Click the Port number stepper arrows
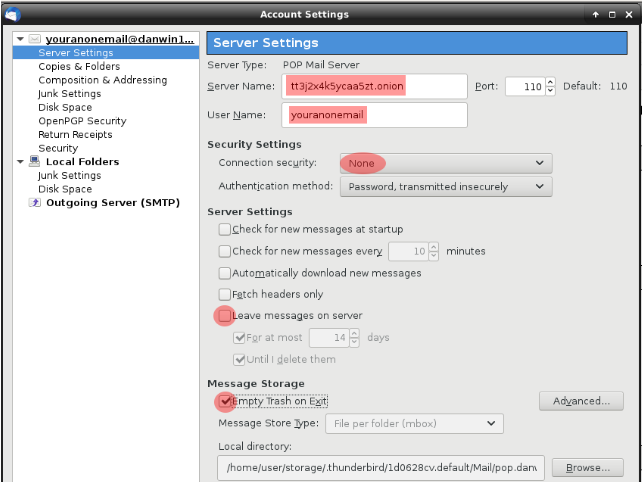 coord(550,87)
